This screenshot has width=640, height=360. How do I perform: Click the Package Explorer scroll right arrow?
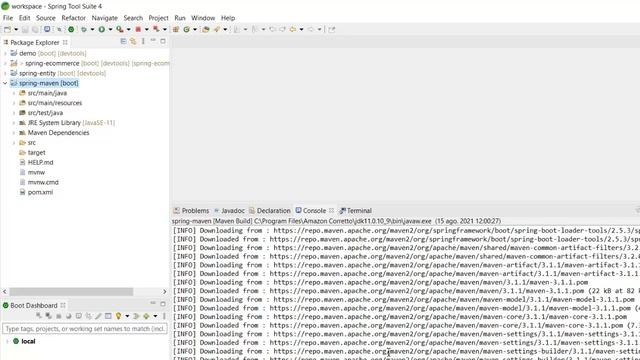164,291
